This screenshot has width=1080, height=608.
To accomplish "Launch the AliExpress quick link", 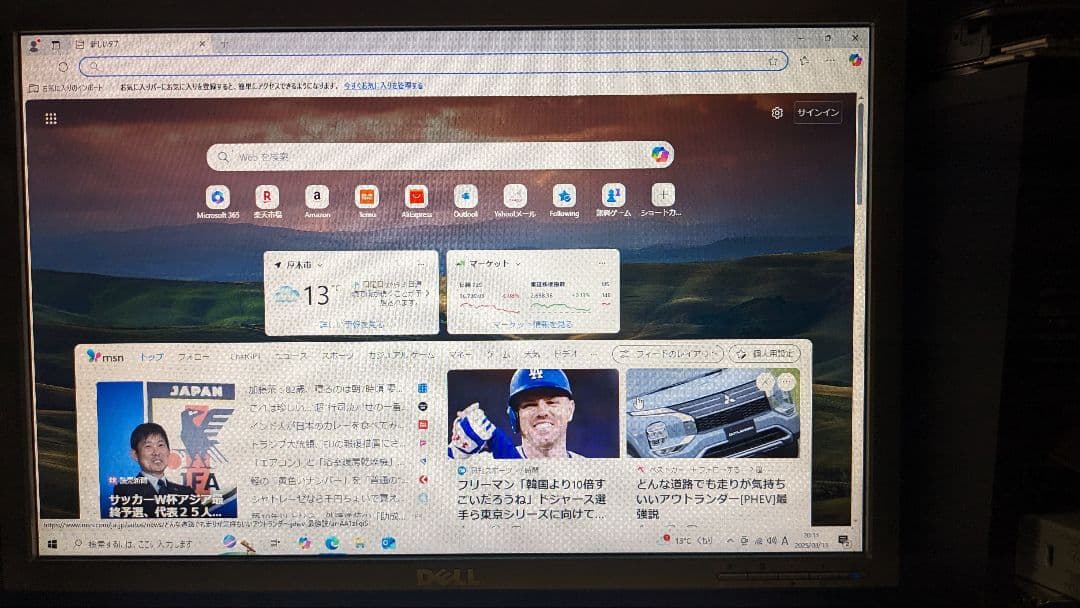I will coord(415,197).
